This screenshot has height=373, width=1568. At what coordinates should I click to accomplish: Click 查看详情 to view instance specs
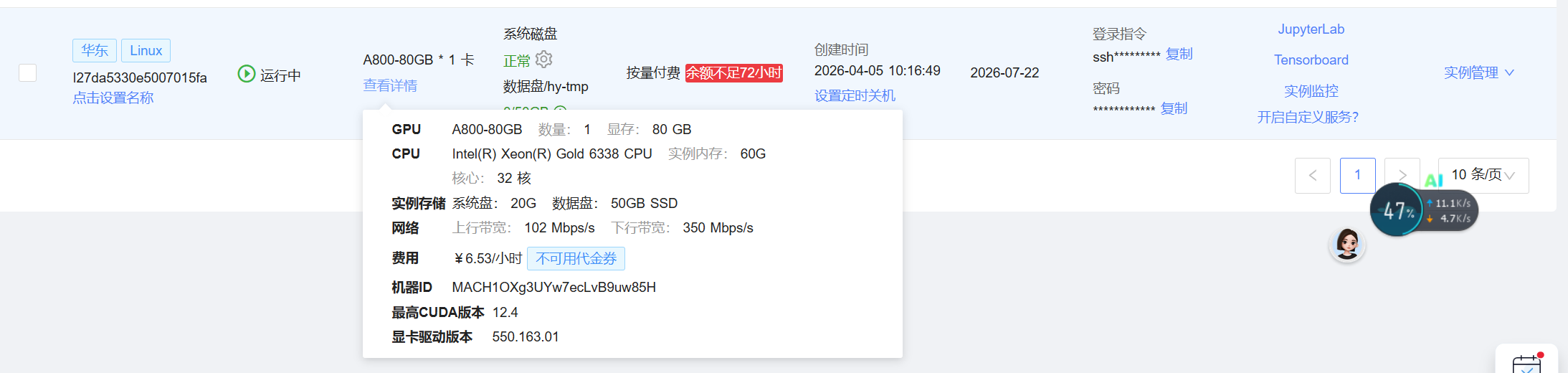click(390, 85)
